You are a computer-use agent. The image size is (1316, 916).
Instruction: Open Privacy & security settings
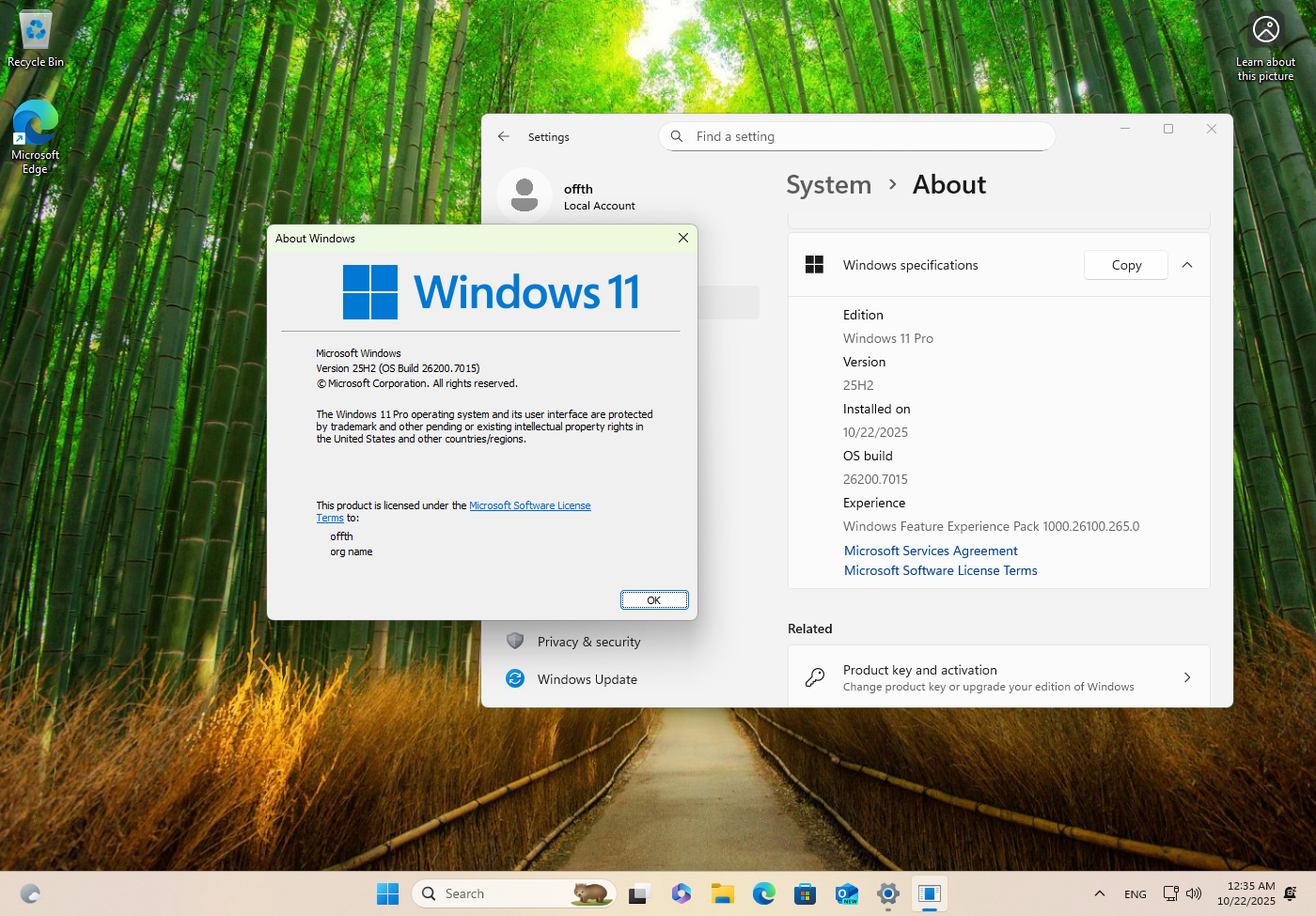(x=588, y=642)
